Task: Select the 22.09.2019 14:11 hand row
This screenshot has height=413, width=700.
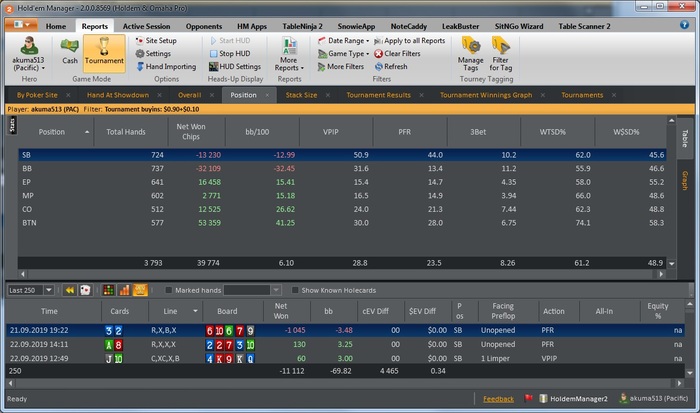Action: [345, 344]
